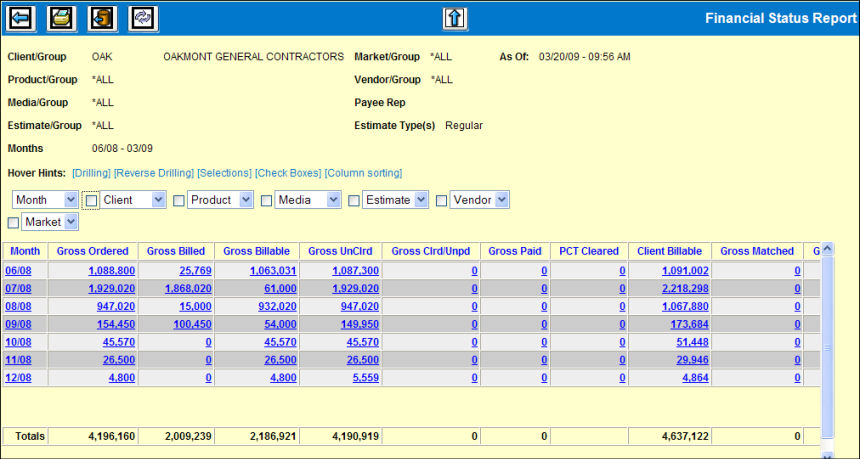
Task: Open the Product dropdown
Action: [x=220, y=200]
